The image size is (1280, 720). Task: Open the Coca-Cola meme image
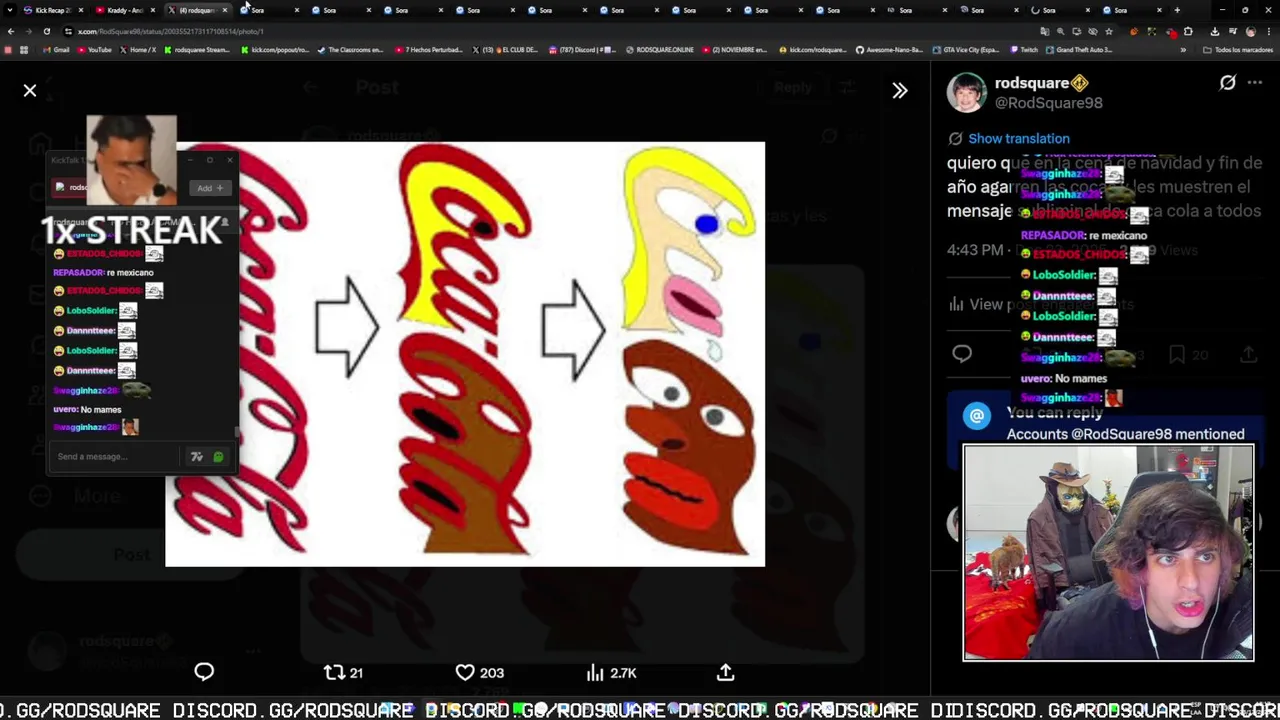tap(465, 354)
